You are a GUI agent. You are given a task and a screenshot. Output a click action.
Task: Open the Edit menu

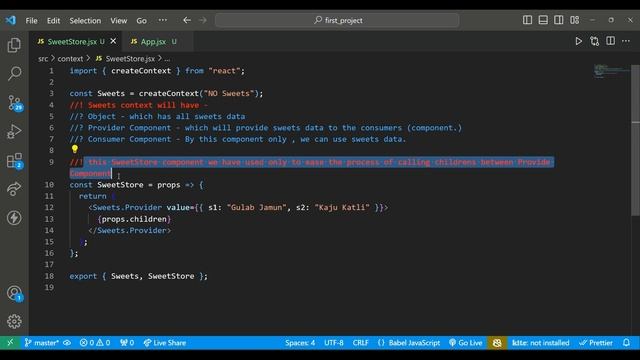(x=53, y=20)
